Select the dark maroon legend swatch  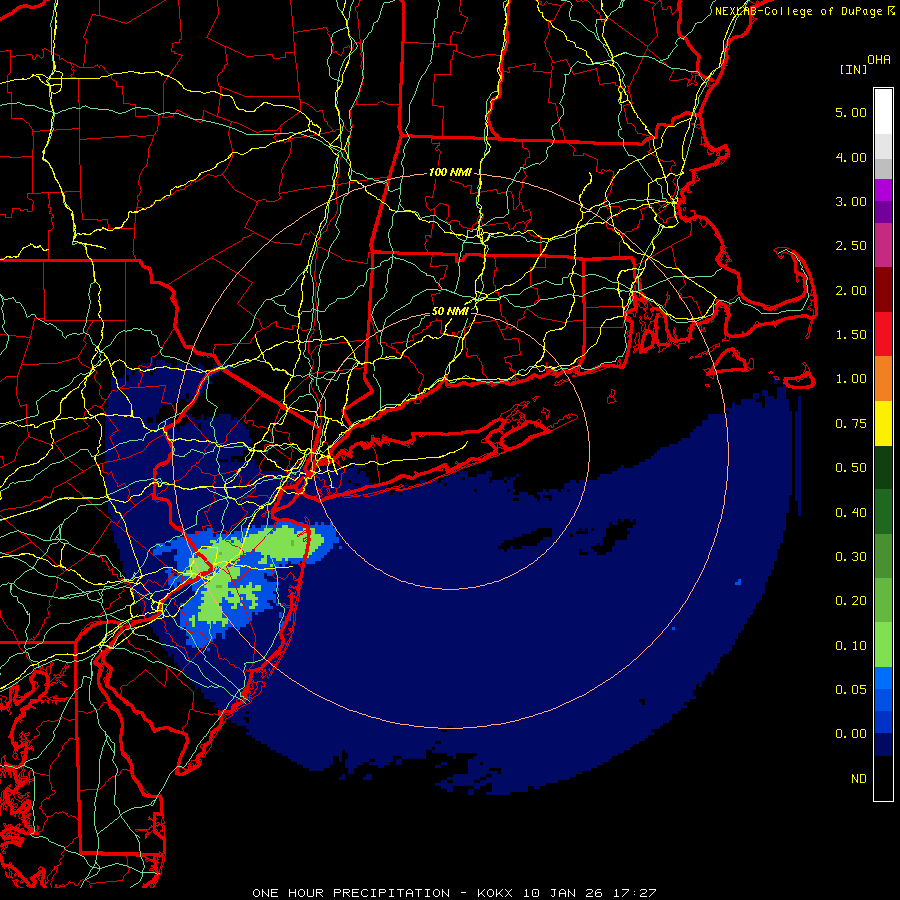[x=883, y=290]
